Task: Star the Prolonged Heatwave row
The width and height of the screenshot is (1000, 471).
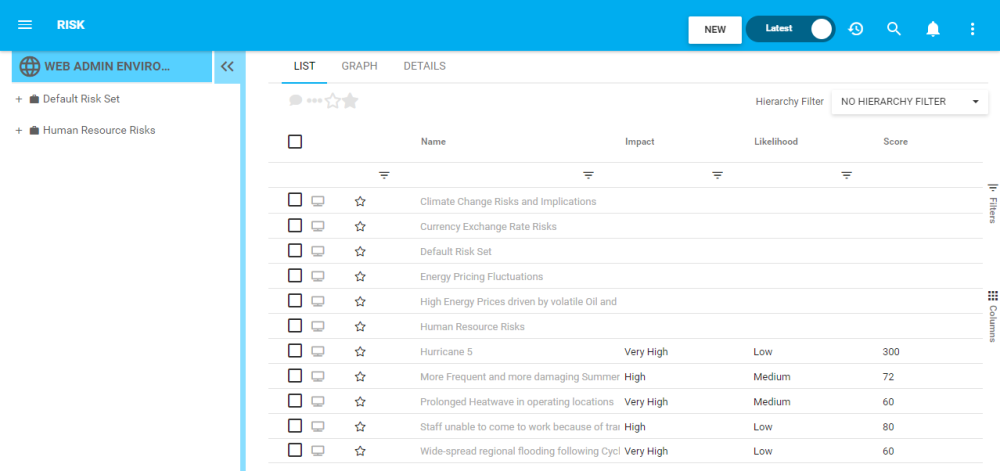Action: click(360, 402)
